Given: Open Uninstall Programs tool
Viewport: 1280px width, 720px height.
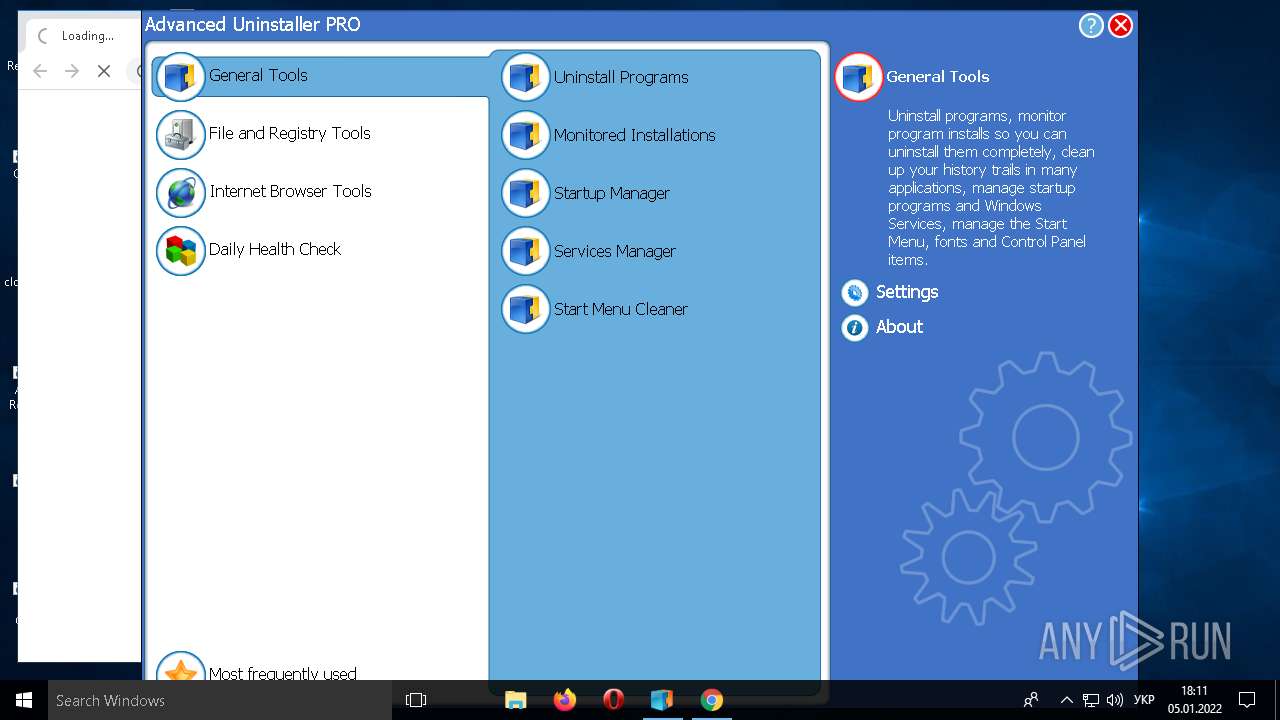Looking at the screenshot, I should click(x=621, y=77).
